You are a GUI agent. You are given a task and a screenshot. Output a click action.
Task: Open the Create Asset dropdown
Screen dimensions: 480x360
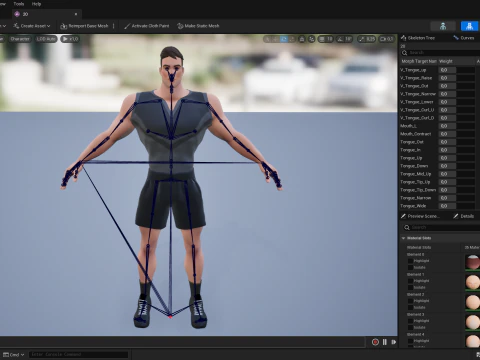click(32, 26)
